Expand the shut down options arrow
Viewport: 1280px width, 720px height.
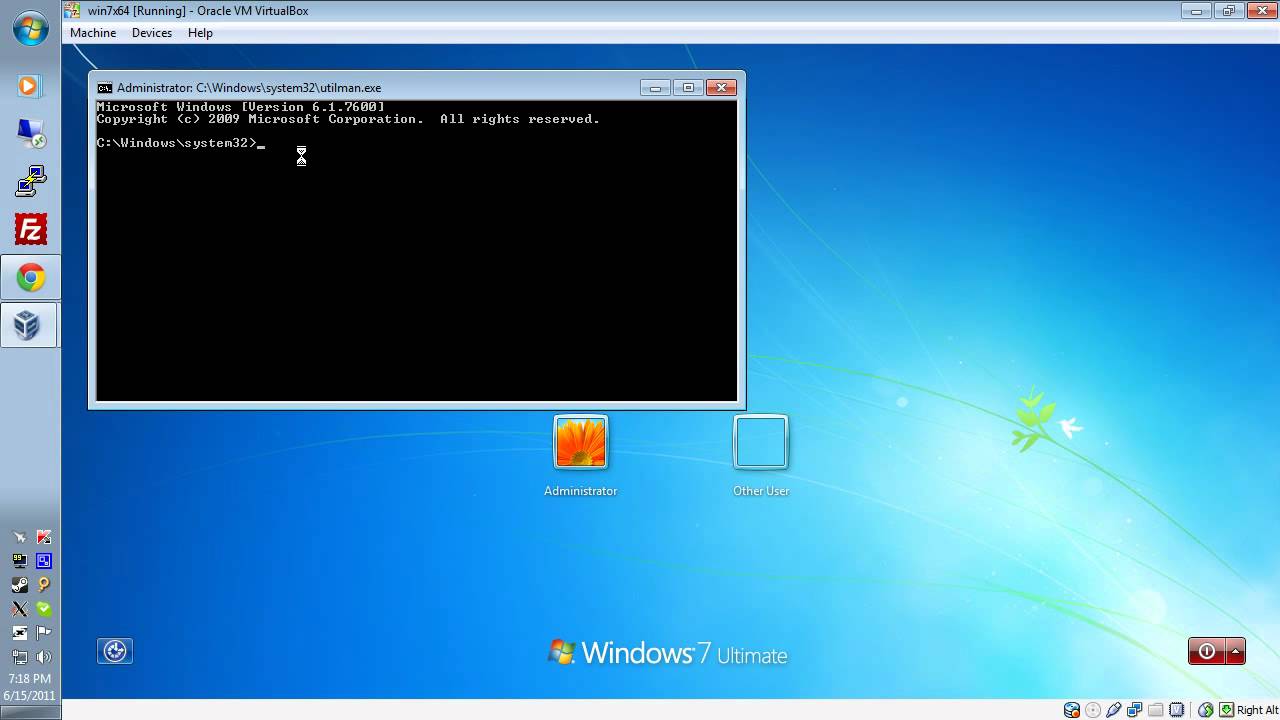[x=1236, y=651]
